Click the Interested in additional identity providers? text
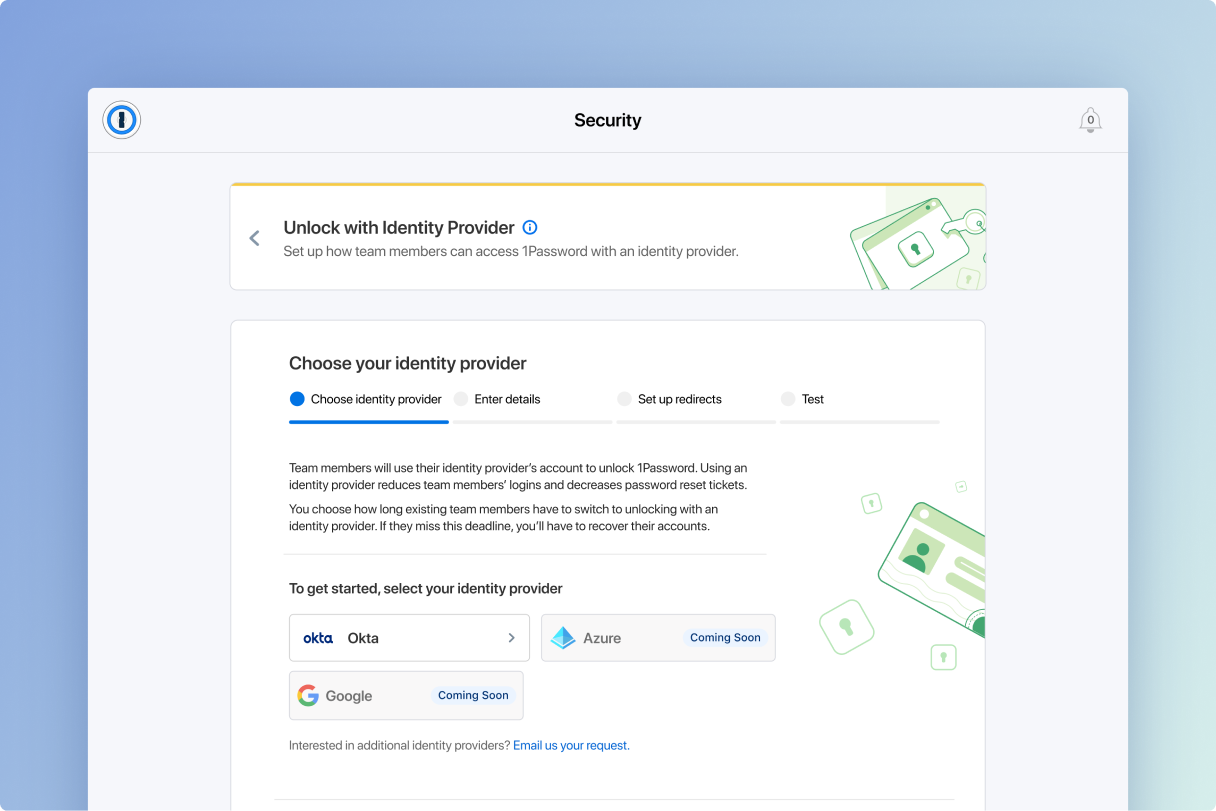 (x=399, y=745)
